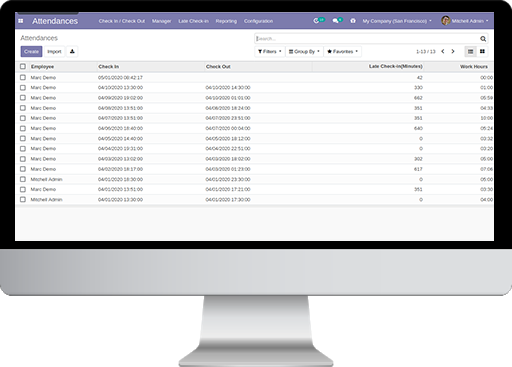Screen dimensions: 512x367
Task: Click the Create button
Action: click(31, 52)
